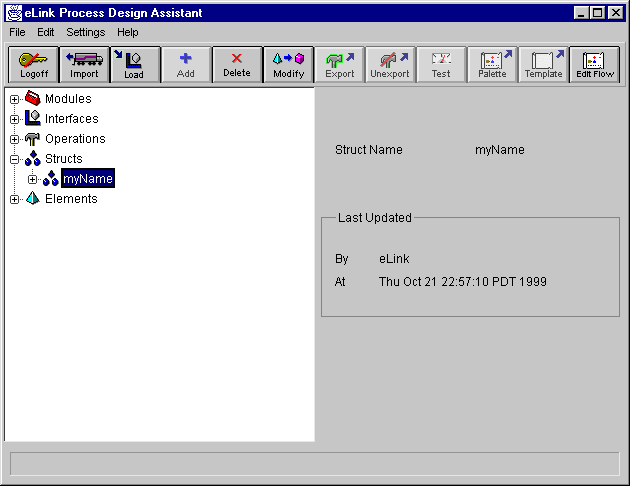Click the Thu Oct 21 timestamp text
The height and width of the screenshot is (486, 630).
coord(462,282)
